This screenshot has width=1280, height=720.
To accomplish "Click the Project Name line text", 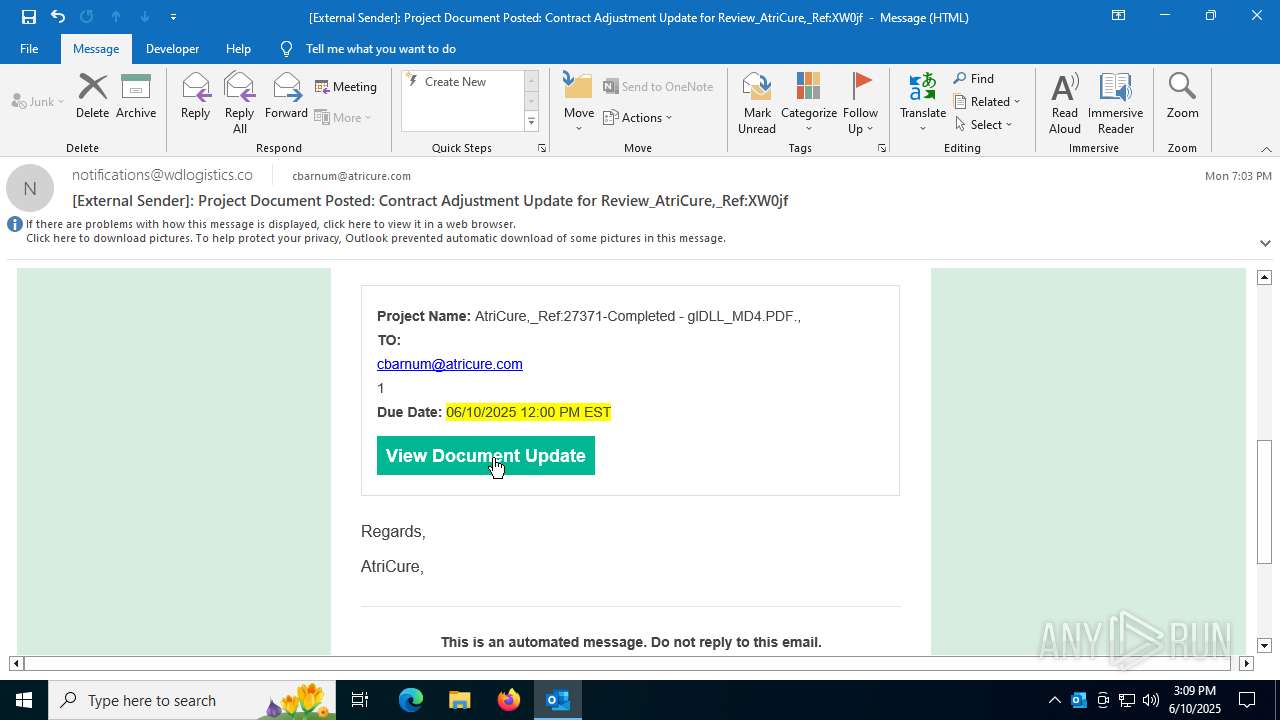I will (x=589, y=316).
